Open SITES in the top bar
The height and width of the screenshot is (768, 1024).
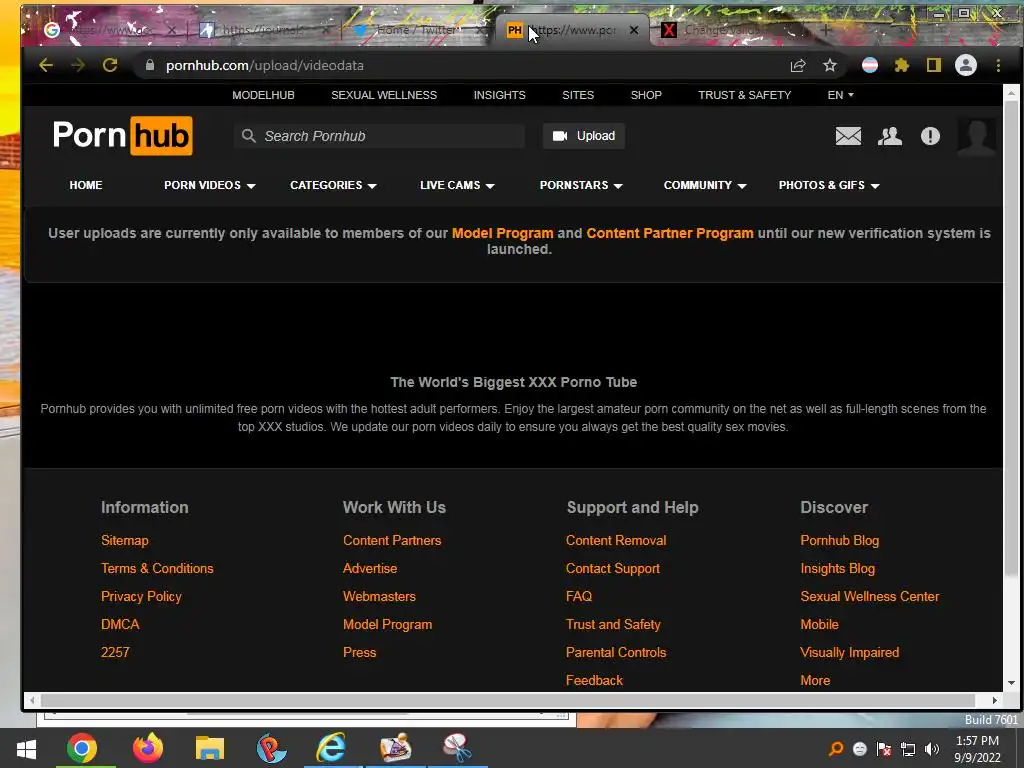pos(578,95)
